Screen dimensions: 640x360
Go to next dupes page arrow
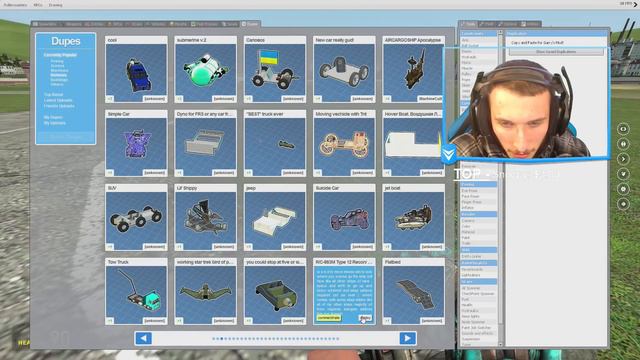[x=407, y=338]
